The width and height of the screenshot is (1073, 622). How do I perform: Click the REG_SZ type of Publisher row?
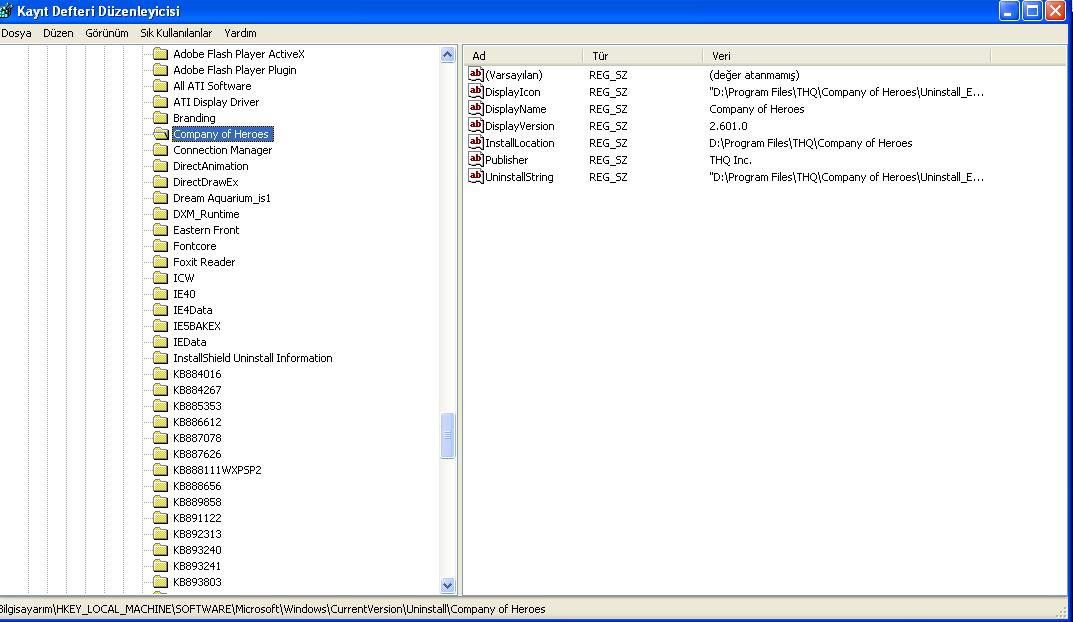pyautogui.click(x=608, y=160)
